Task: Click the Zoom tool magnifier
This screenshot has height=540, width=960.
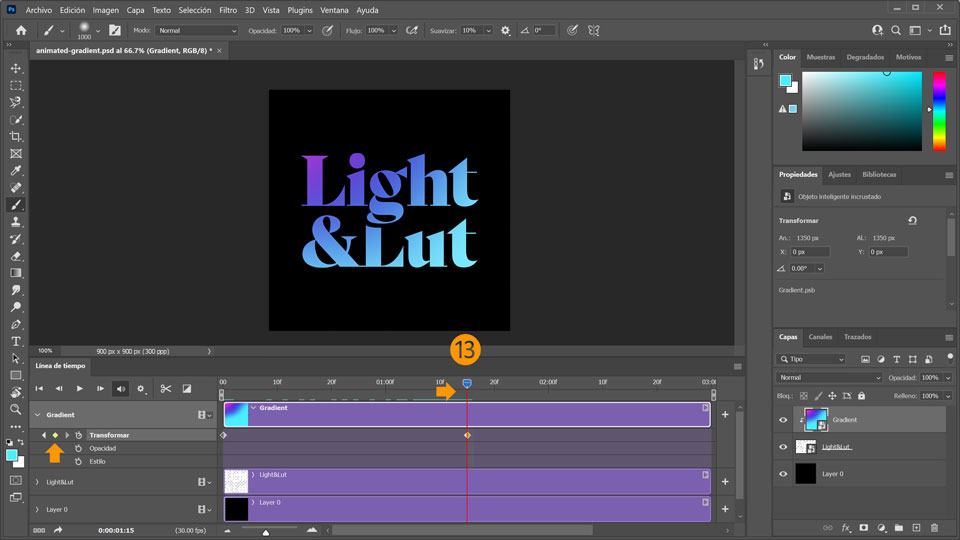Action: (16, 409)
